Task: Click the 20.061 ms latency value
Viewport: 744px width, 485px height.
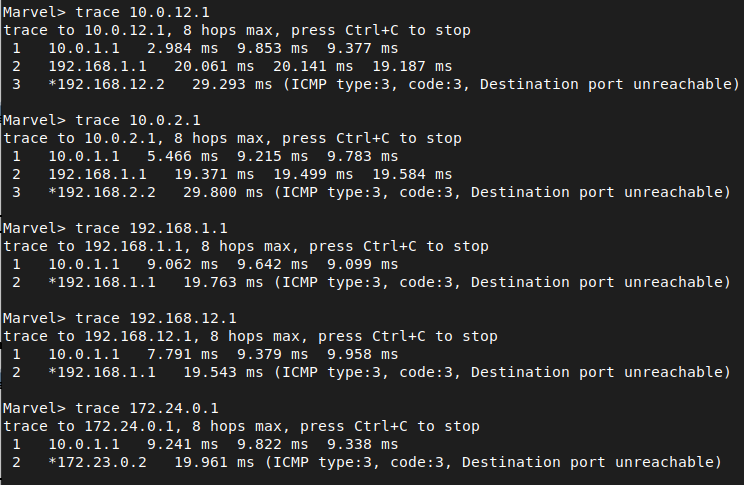Action: pyautogui.click(x=214, y=66)
